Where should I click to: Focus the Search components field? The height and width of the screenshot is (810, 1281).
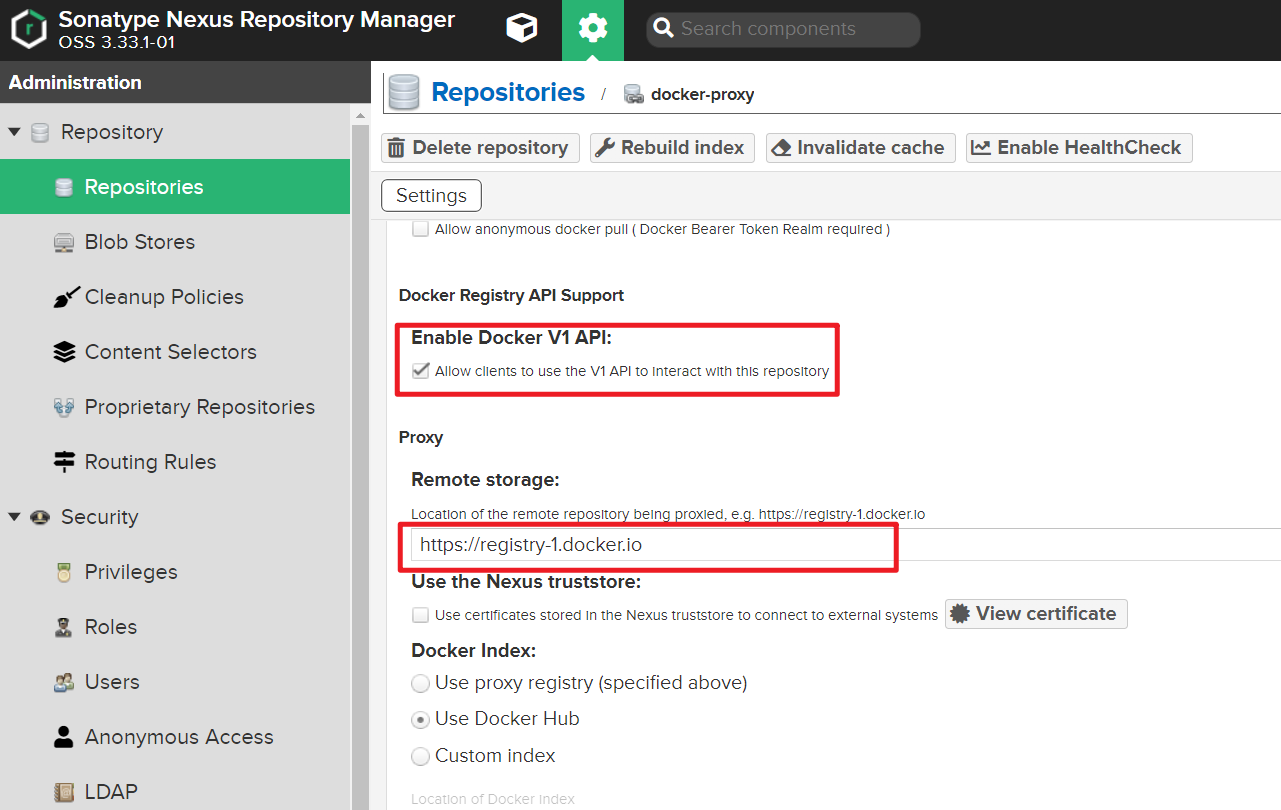point(783,29)
